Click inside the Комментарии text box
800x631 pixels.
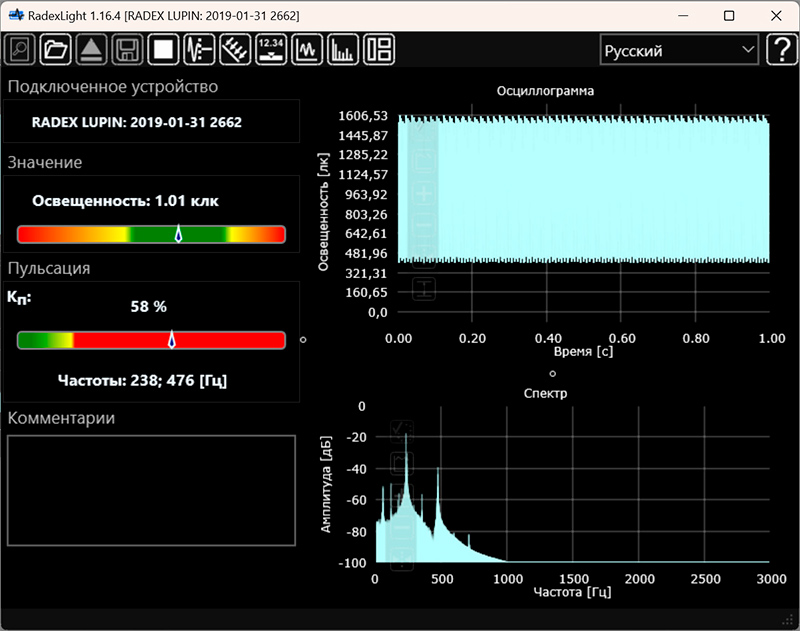(x=151, y=490)
